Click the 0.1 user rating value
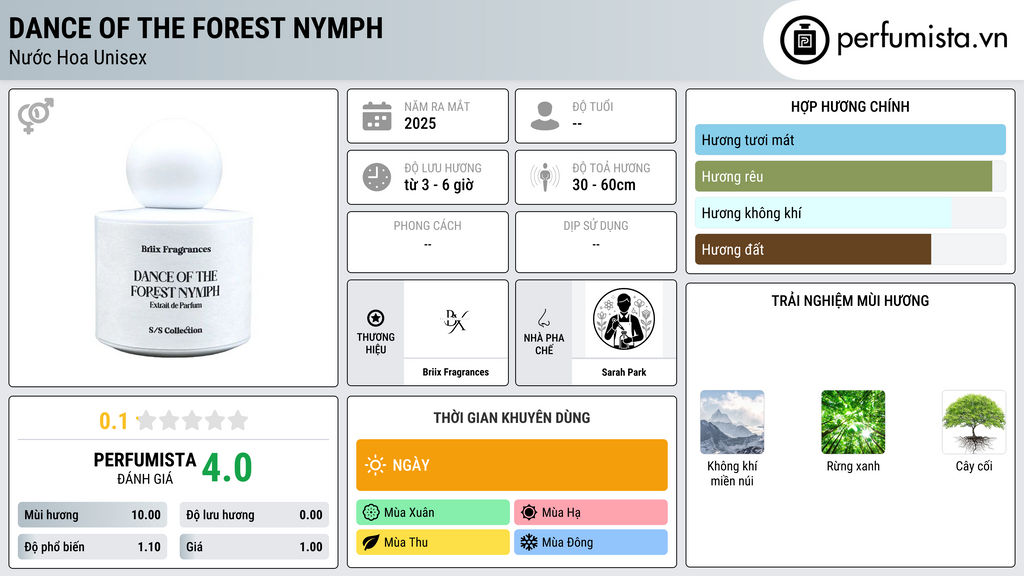Image resolution: width=1024 pixels, height=576 pixels. coord(113,421)
